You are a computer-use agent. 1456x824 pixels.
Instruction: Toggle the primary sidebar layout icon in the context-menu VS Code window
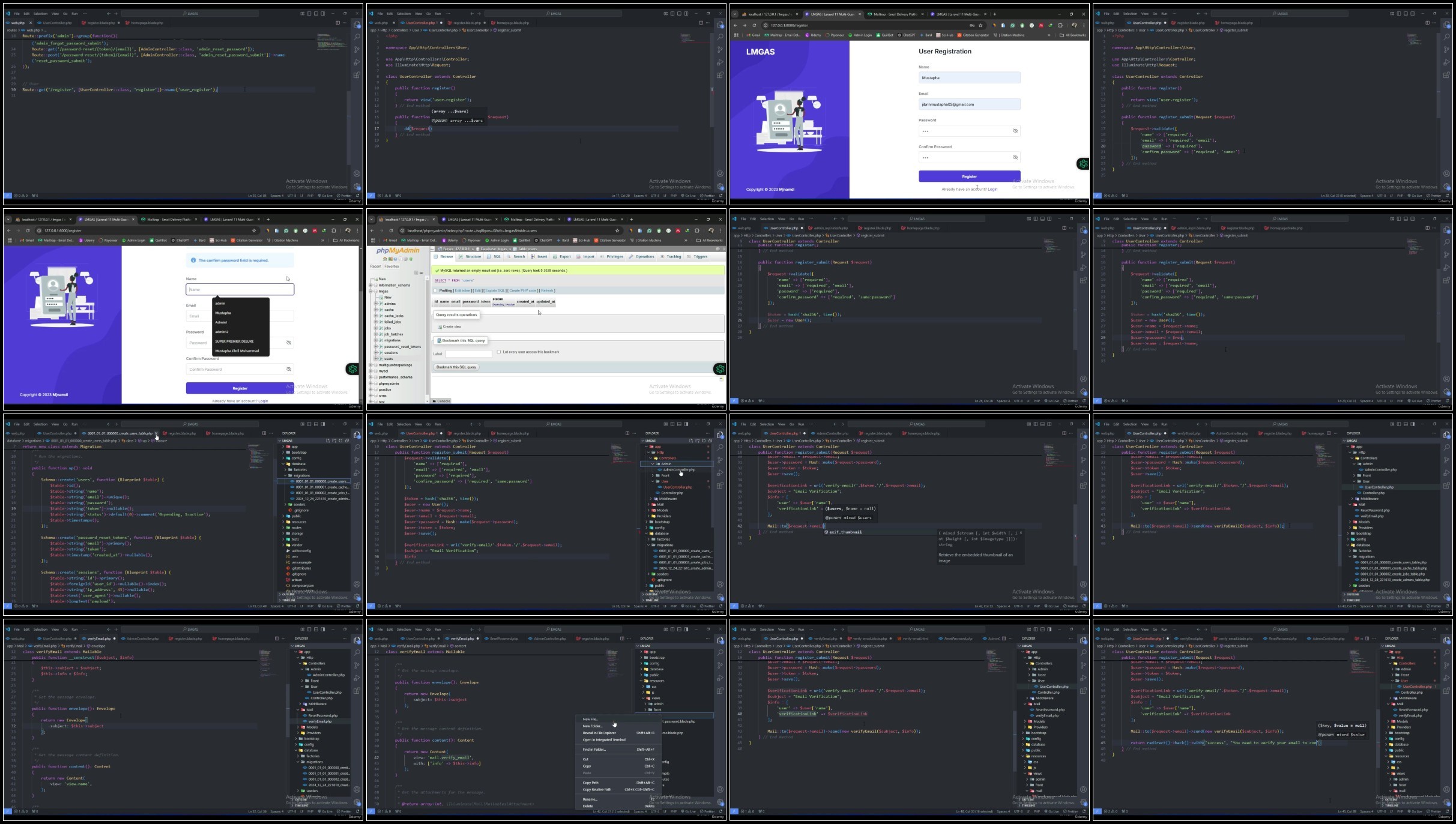click(672, 630)
